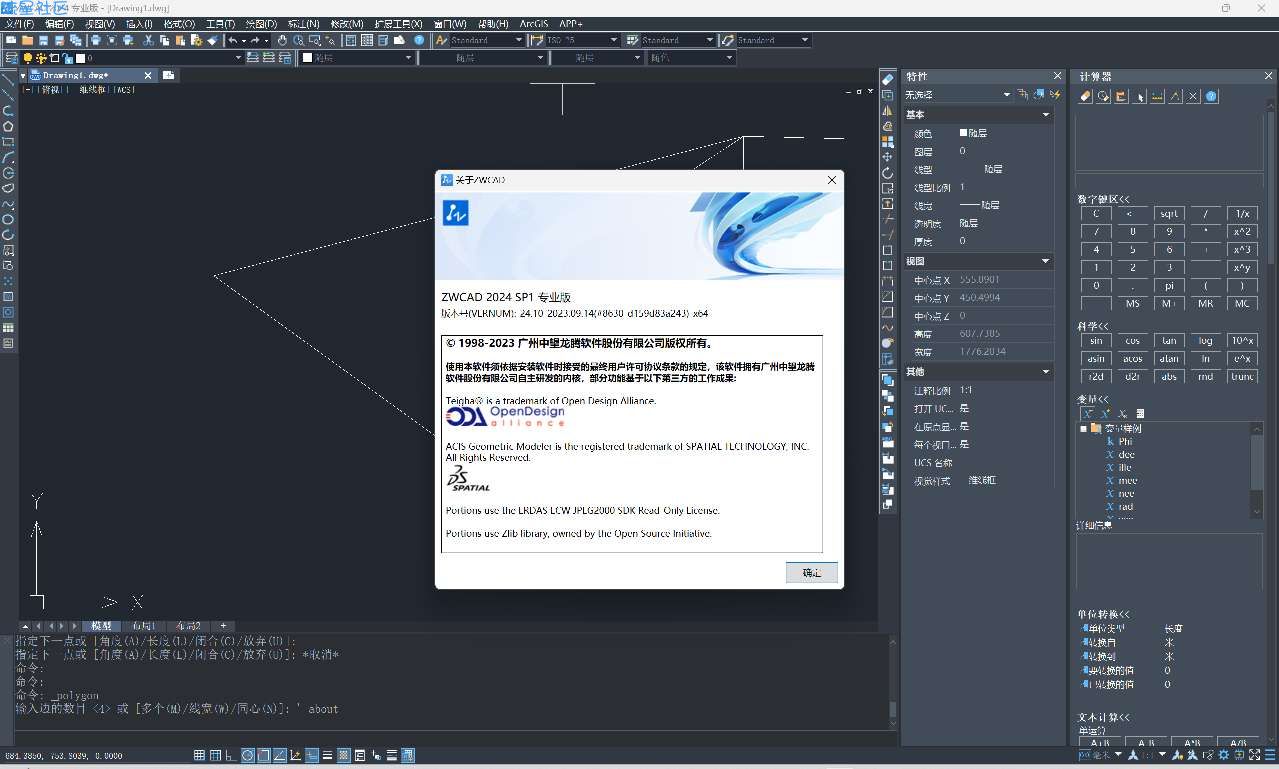
Task: Open the 格式(O) menu
Action: point(179,24)
